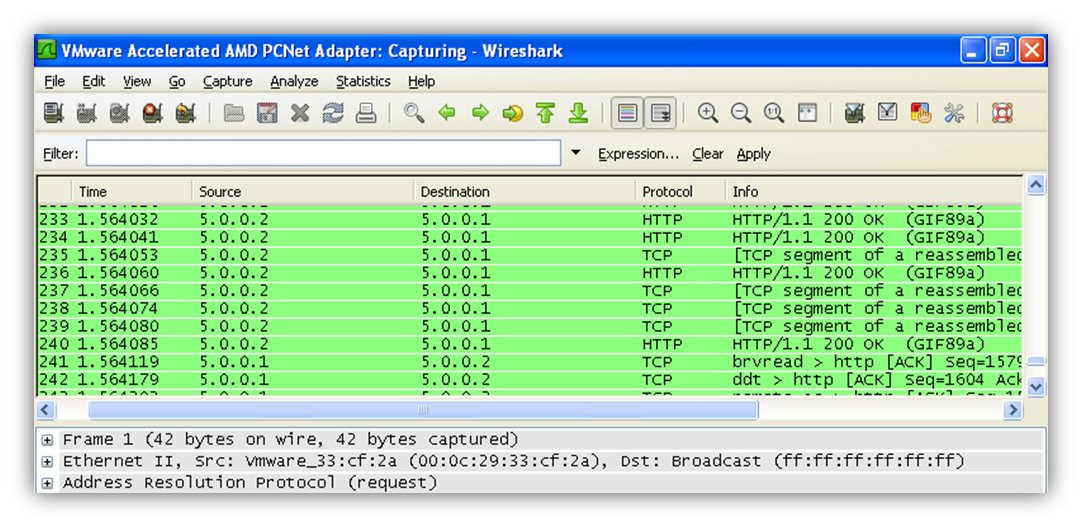Viewport: 1082px width, 527px height.
Task: Open coloring rules icon
Action: (x=921, y=112)
